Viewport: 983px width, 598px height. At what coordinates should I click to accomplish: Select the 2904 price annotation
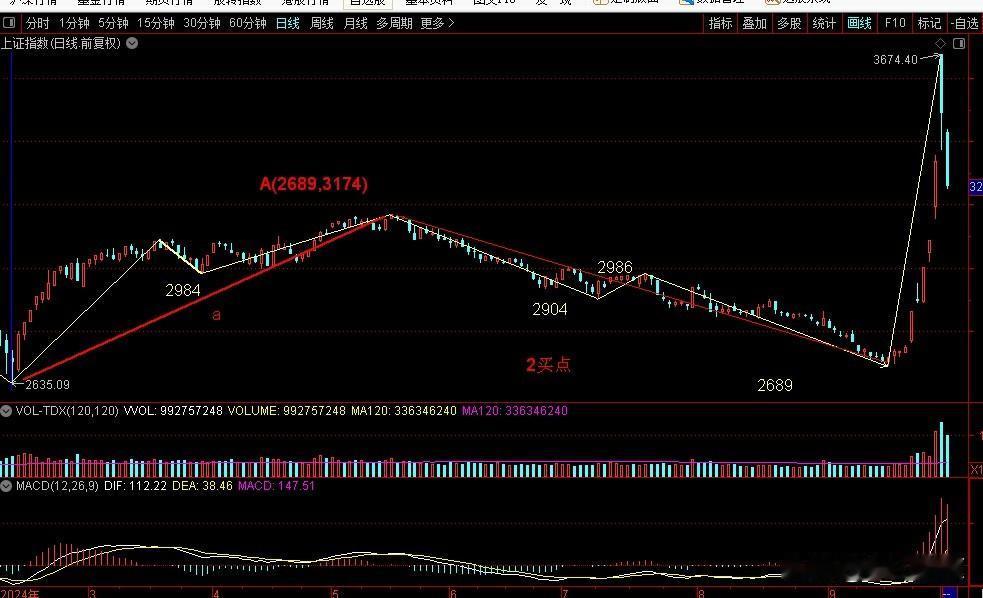(550, 309)
